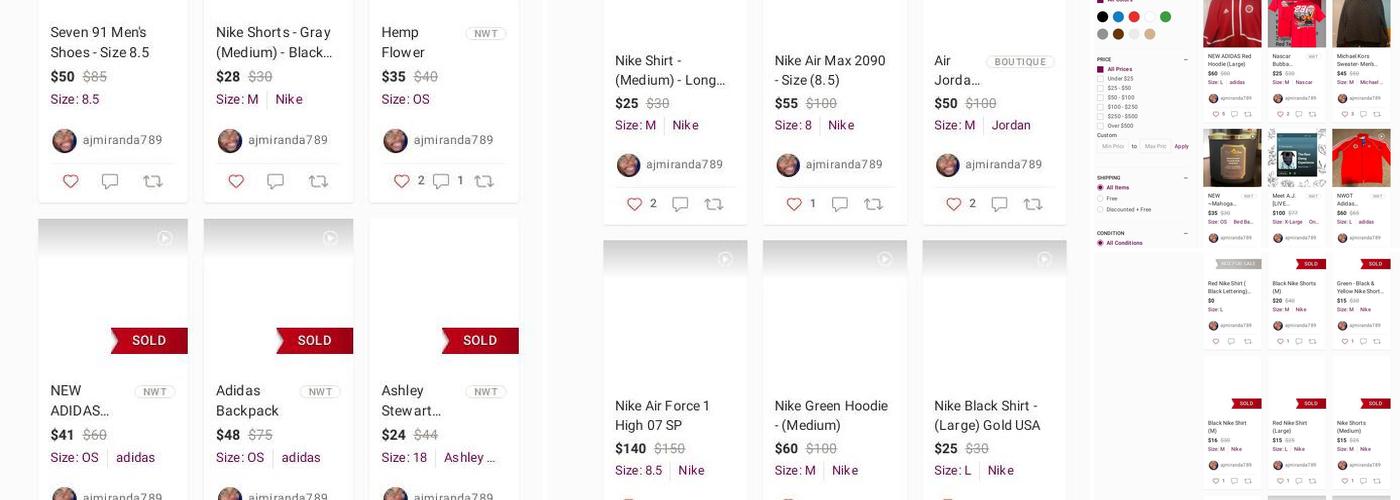Select Free shipping radio option
The image size is (1400, 500).
click(x=1101, y=199)
